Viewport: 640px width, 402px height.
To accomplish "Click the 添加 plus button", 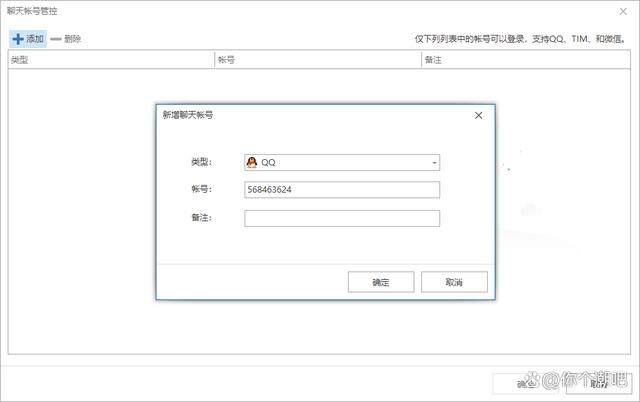I will tap(28, 39).
